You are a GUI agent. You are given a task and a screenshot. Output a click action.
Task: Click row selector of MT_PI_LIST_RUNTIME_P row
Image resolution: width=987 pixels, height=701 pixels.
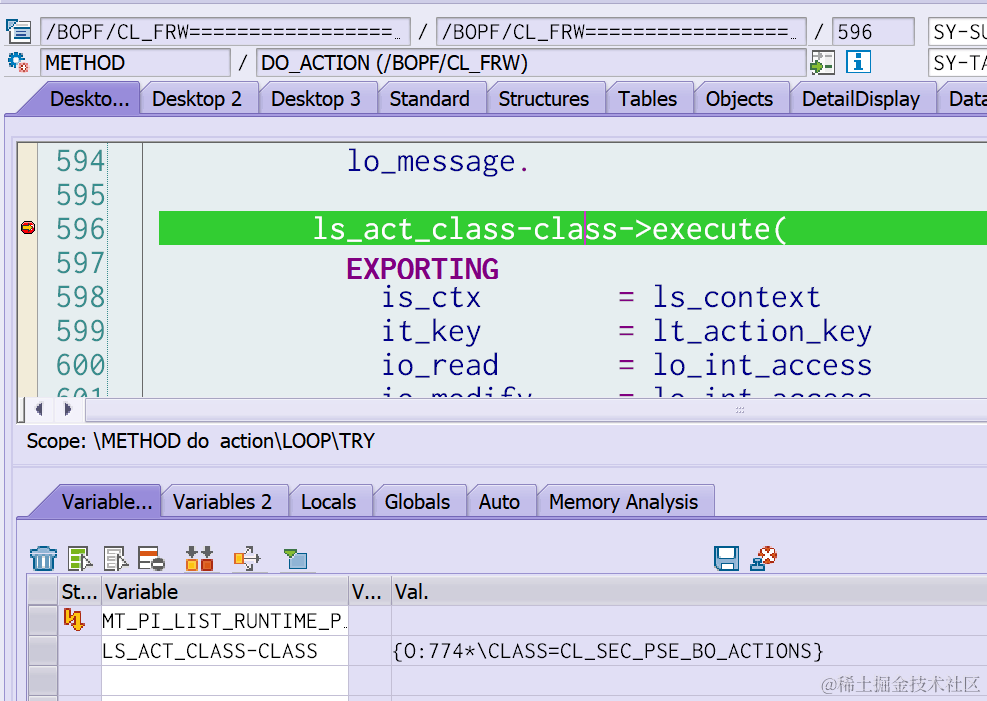(43, 621)
